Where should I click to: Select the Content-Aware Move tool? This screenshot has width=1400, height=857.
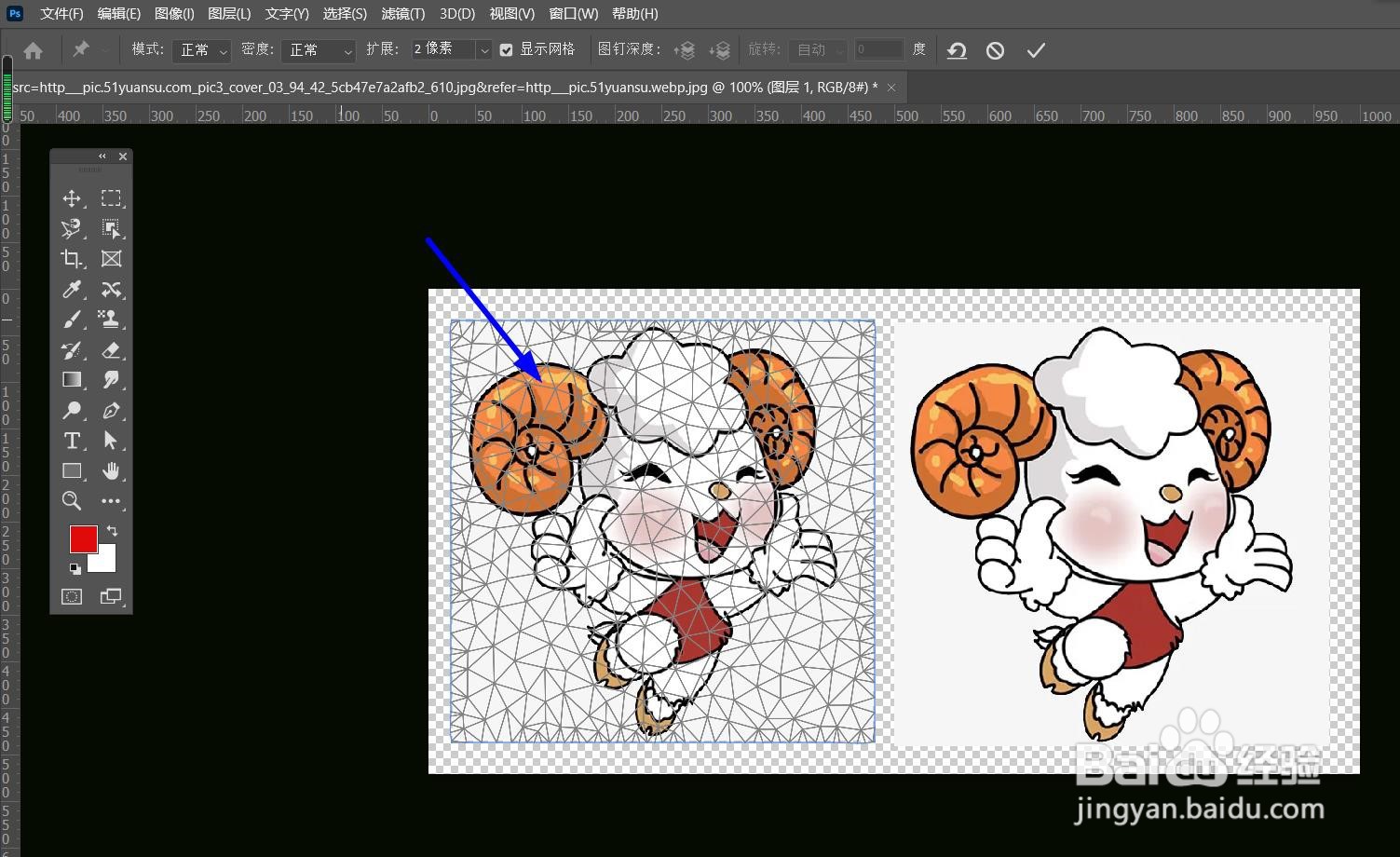coord(111,290)
